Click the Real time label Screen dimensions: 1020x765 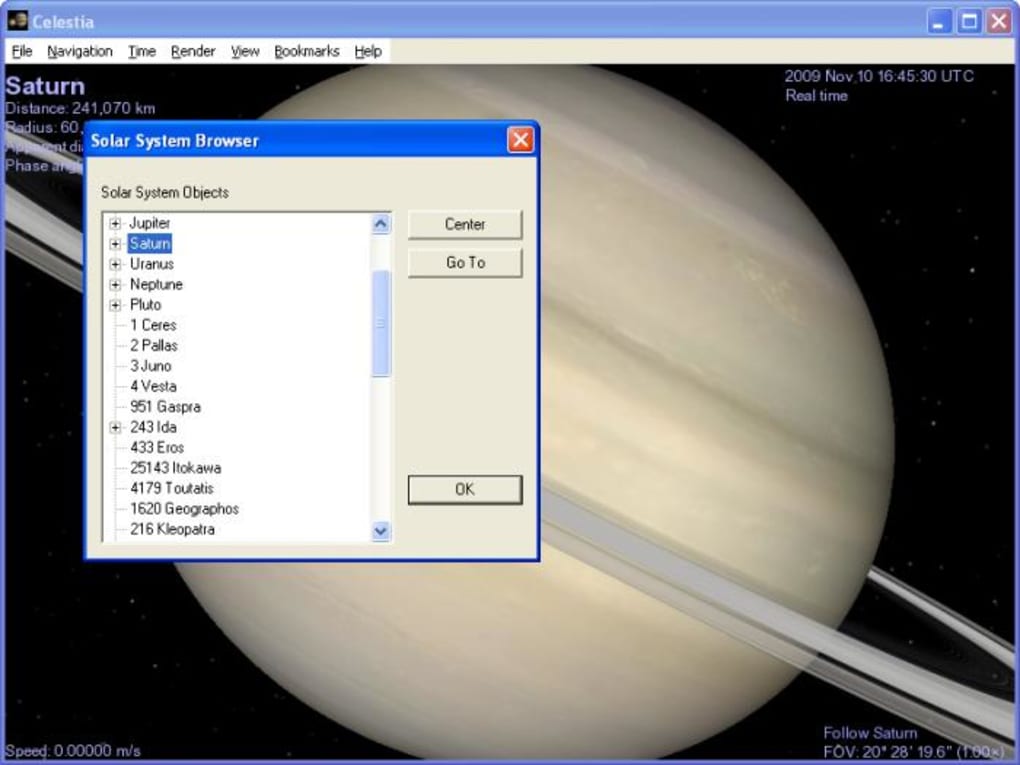point(816,96)
